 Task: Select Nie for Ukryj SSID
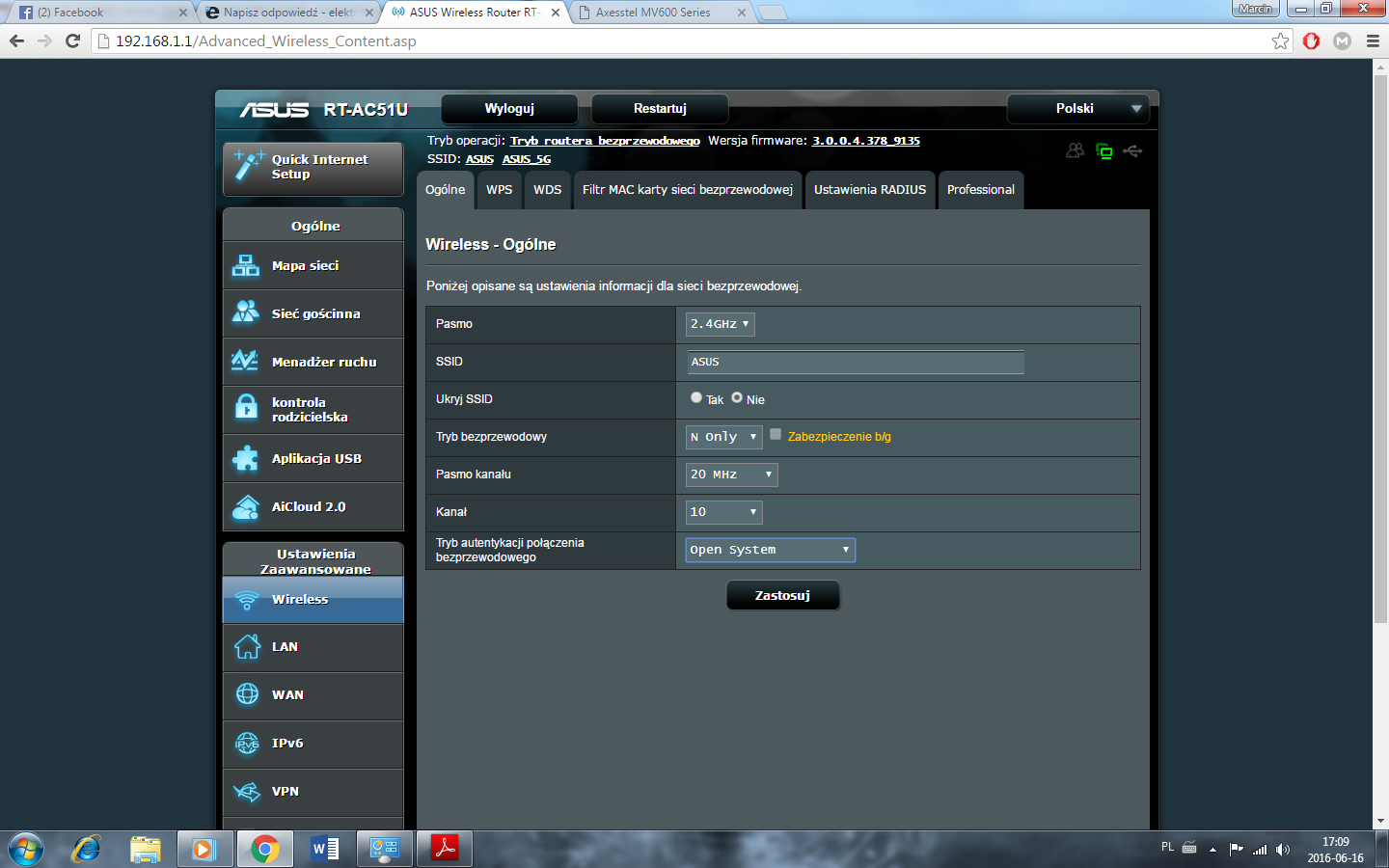click(x=737, y=397)
